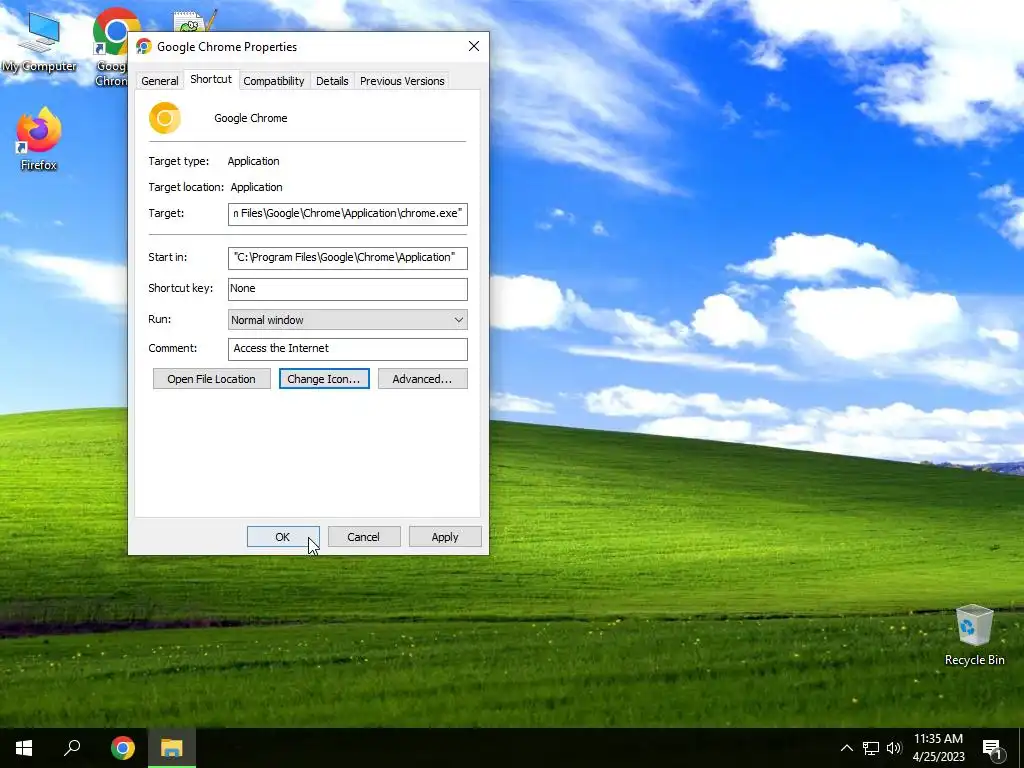Open network status tray icon
Screen dimensions: 1024x768
871,748
